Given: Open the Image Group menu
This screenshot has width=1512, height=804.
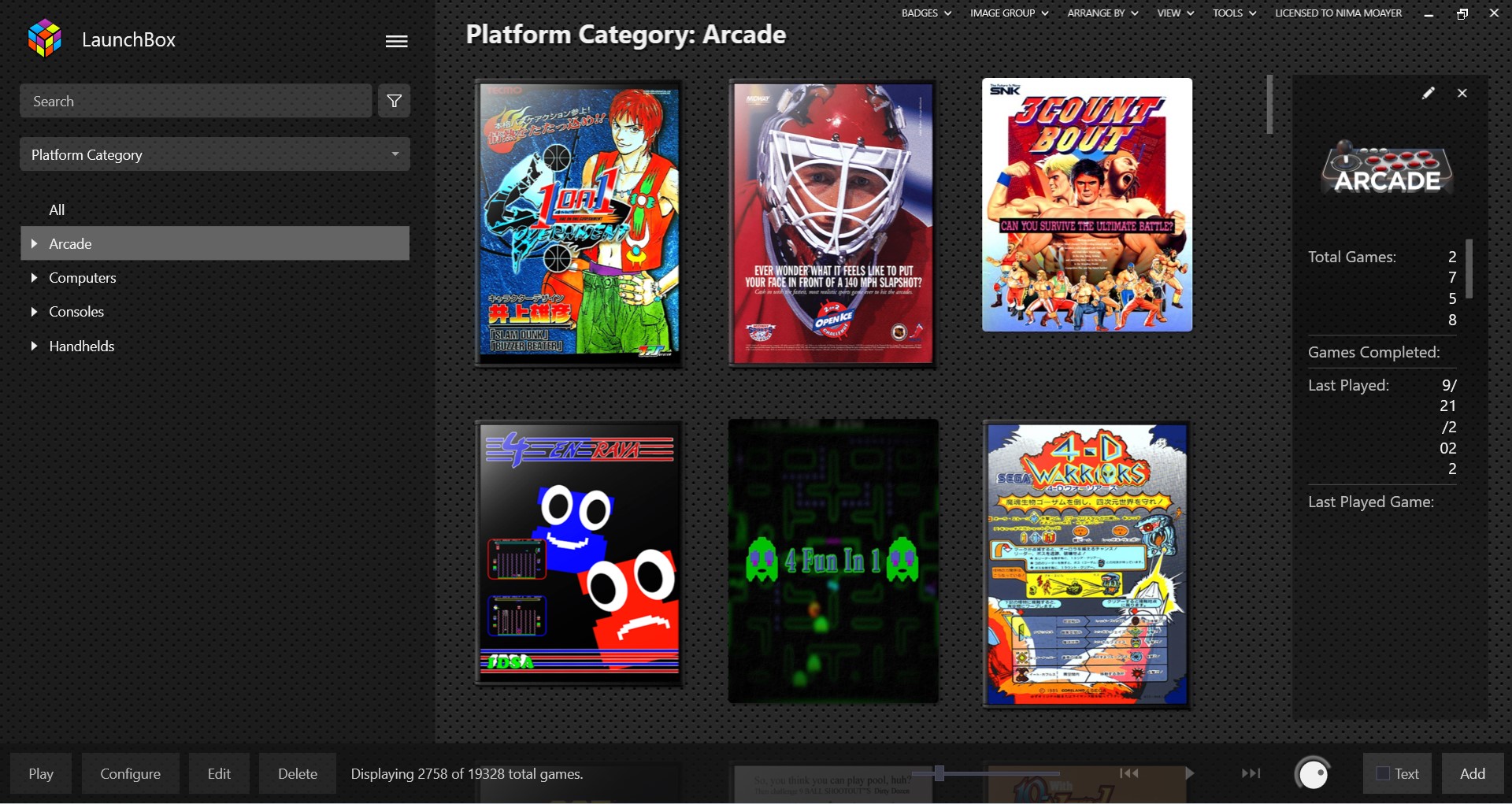Looking at the screenshot, I should [x=1009, y=13].
